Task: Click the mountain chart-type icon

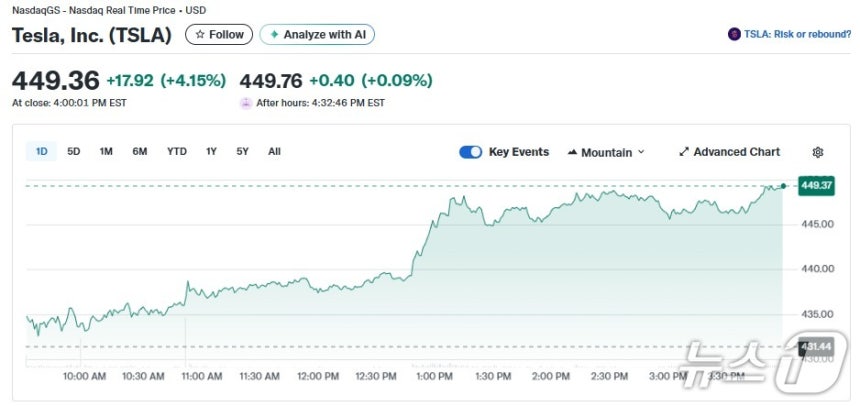Action: click(573, 152)
